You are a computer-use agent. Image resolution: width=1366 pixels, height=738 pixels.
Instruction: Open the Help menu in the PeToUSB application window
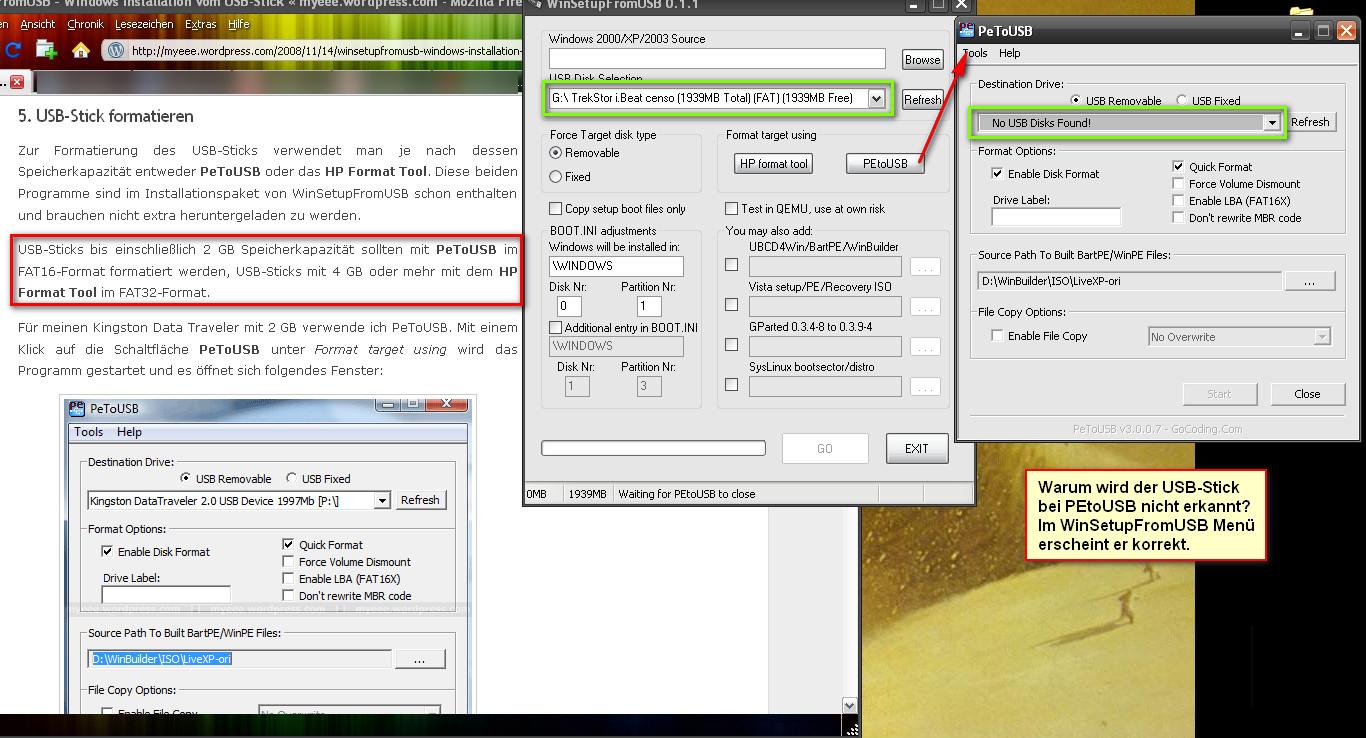point(1010,53)
